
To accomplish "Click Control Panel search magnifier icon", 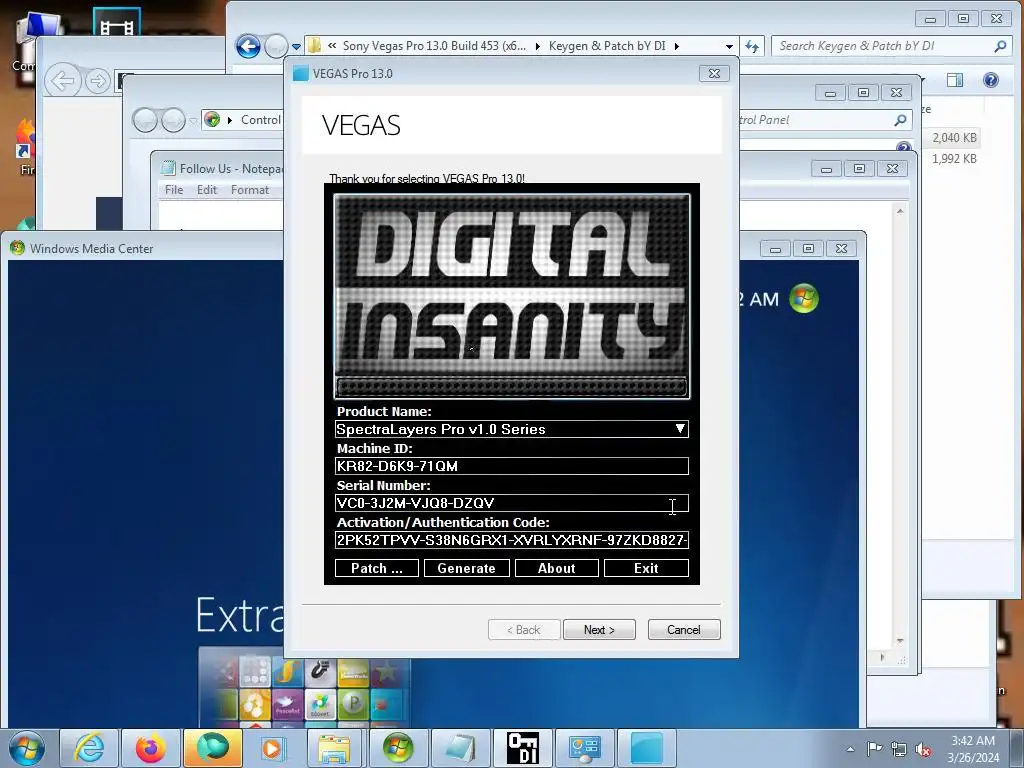I will click(x=900, y=120).
